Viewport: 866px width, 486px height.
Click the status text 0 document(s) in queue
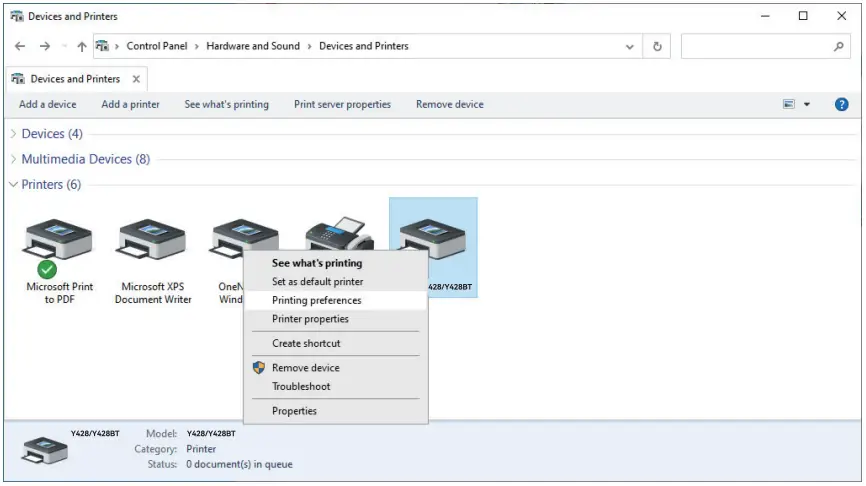click(239, 464)
